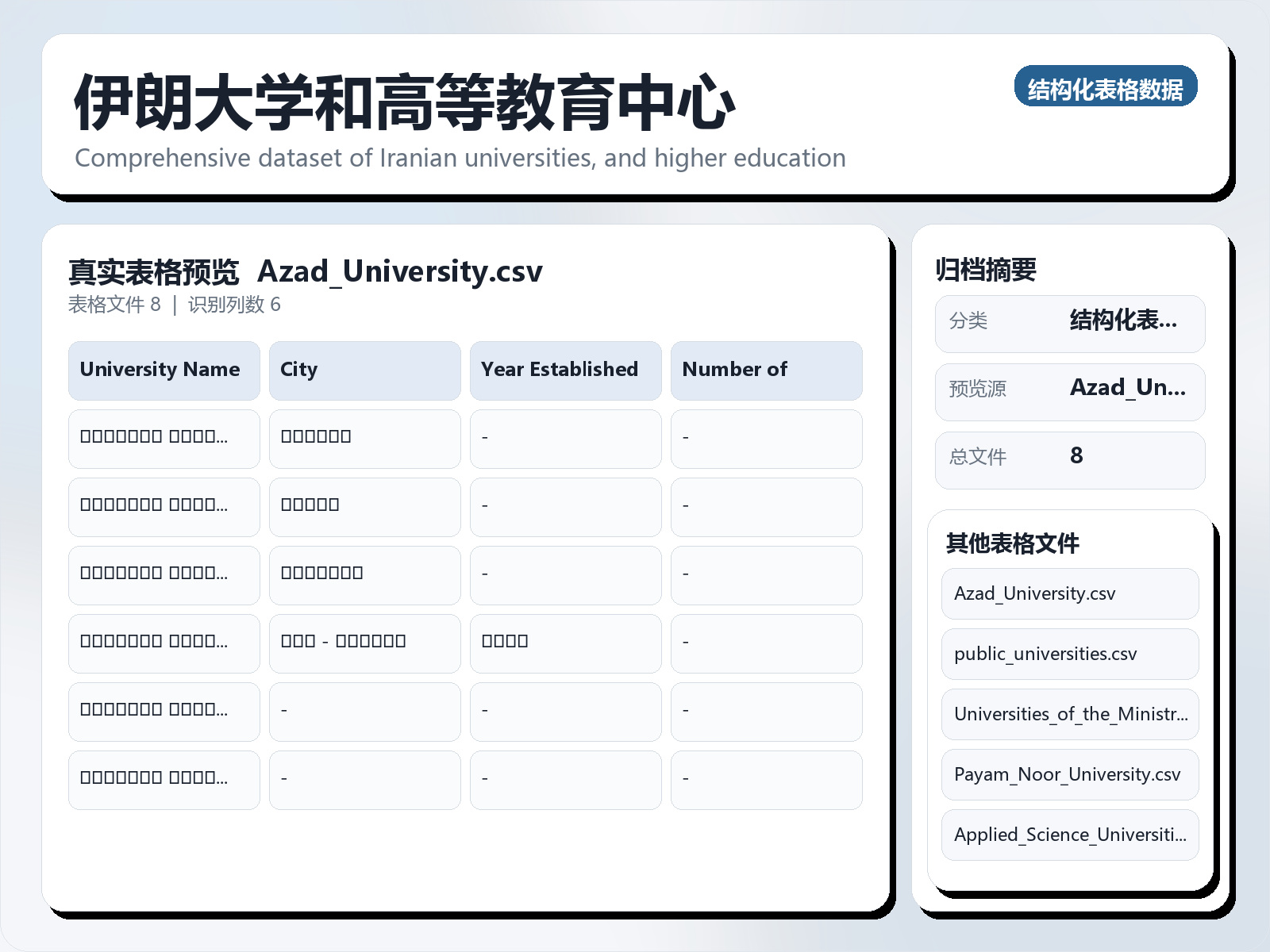Select the City column header
This screenshot has width=1270, height=952.
[x=364, y=370]
